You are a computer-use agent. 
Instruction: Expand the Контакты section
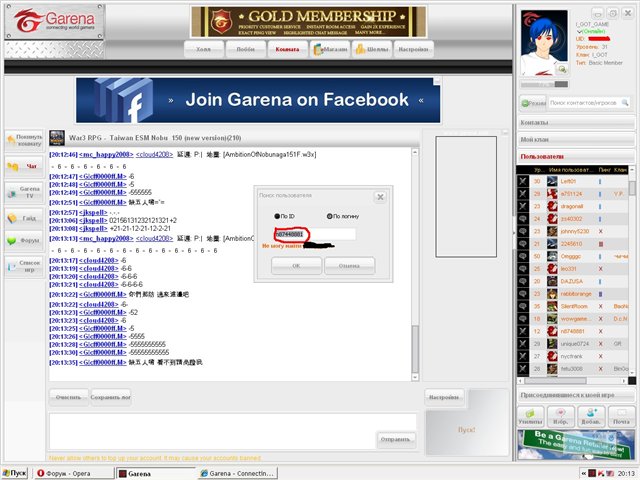576,122
